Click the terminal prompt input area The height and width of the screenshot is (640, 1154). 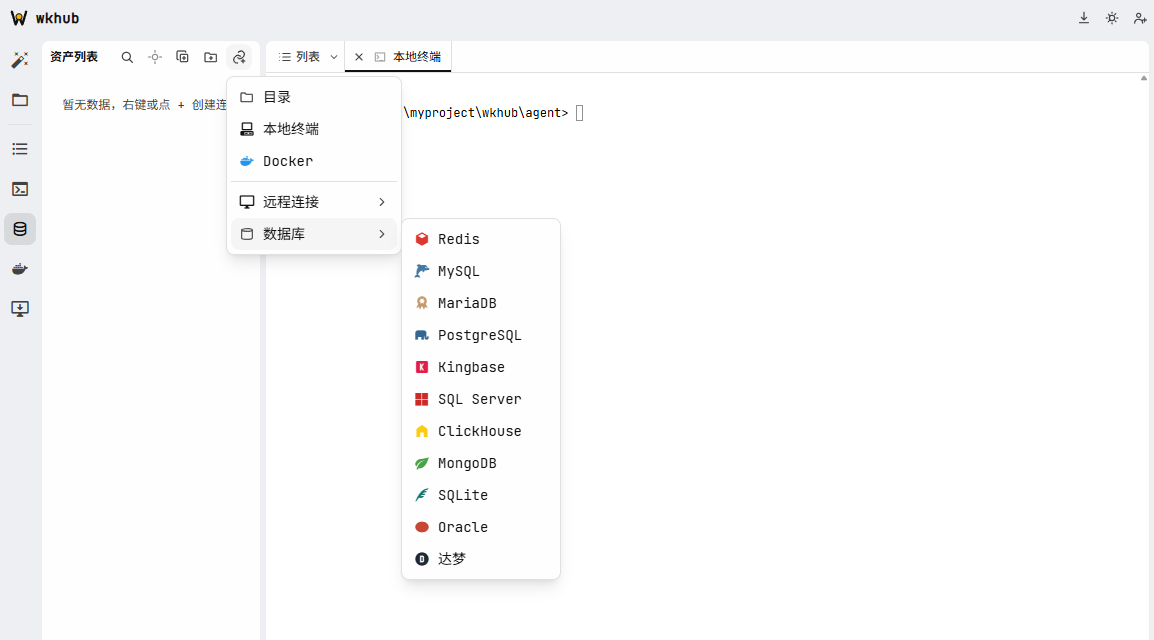(x=579, y=113)
